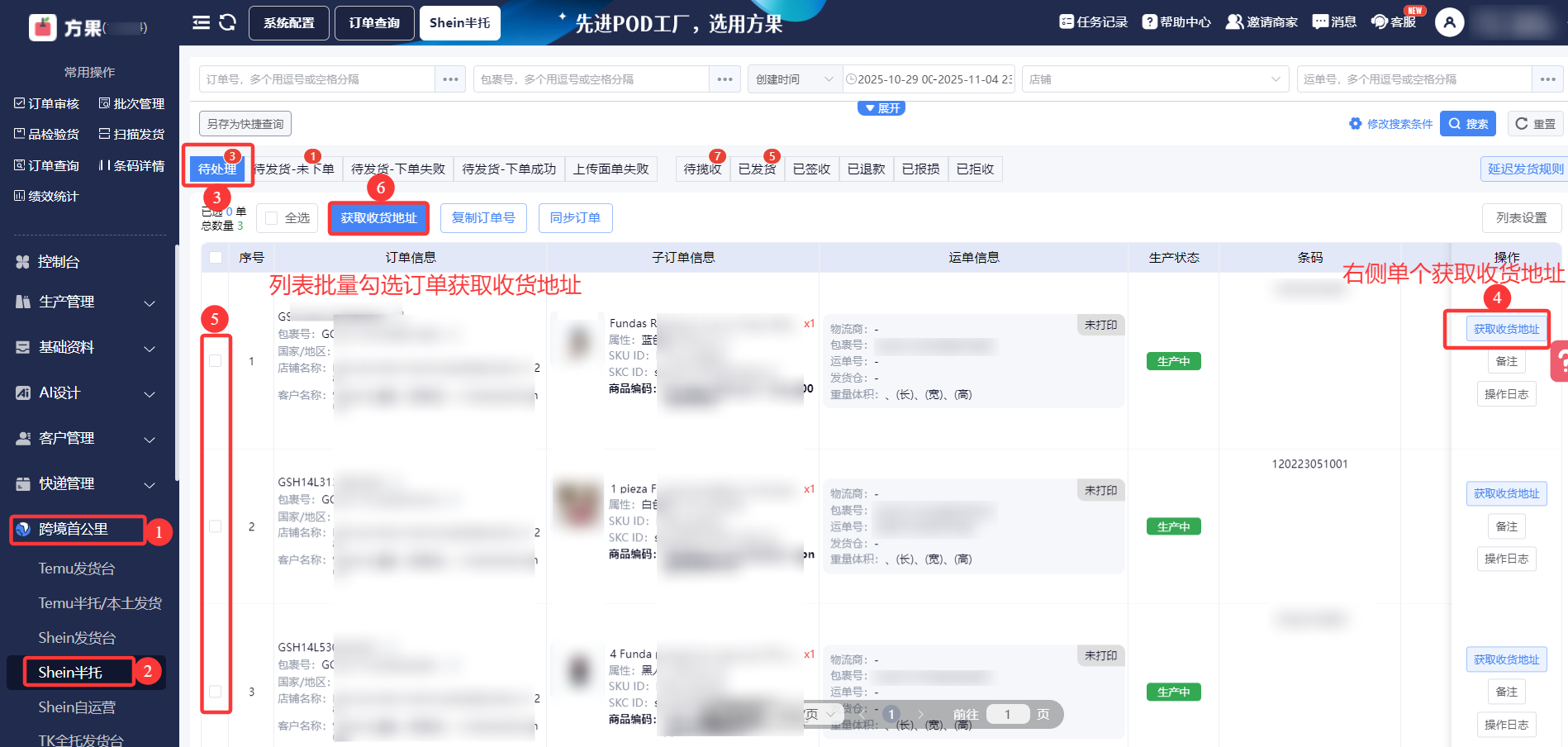The image size is (1568, 747).
Task: Open the 店铺 store dropdown
Action: point(1155,79)
